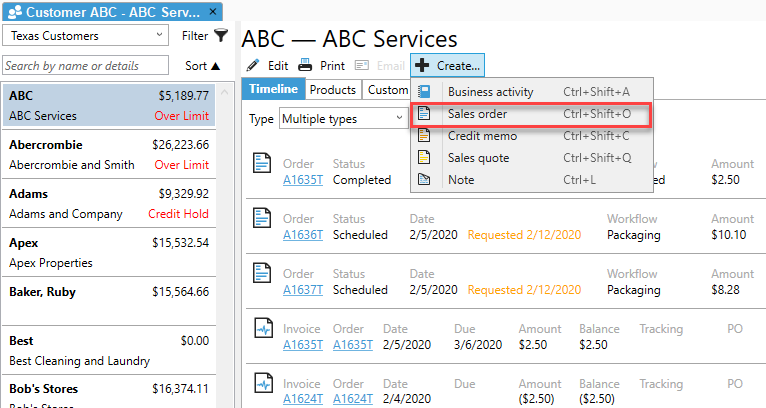The width and height of the screenshot is (766, 408).
Task: Click document icon for order A1635T
Action: pos(262,163)
